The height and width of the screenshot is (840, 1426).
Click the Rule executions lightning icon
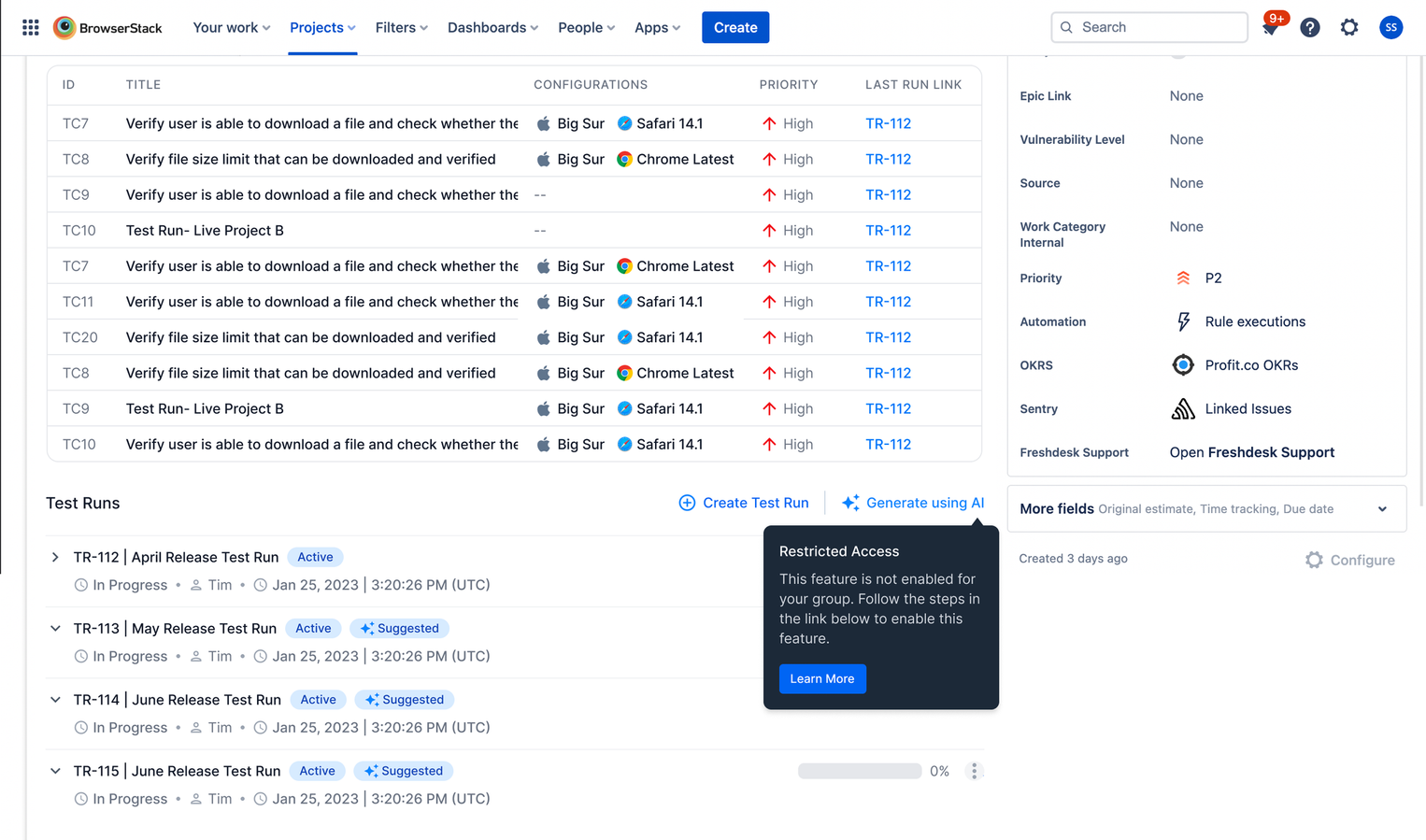click(x=1183, y=321)
